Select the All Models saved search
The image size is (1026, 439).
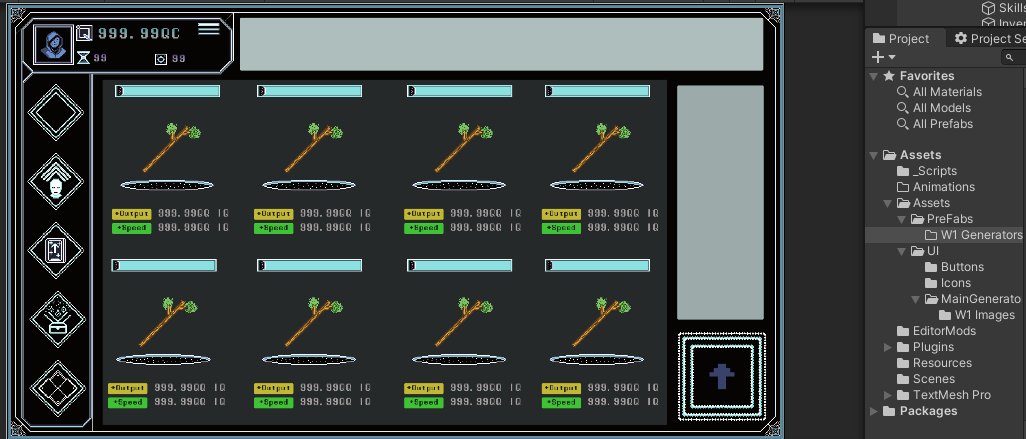934,108
